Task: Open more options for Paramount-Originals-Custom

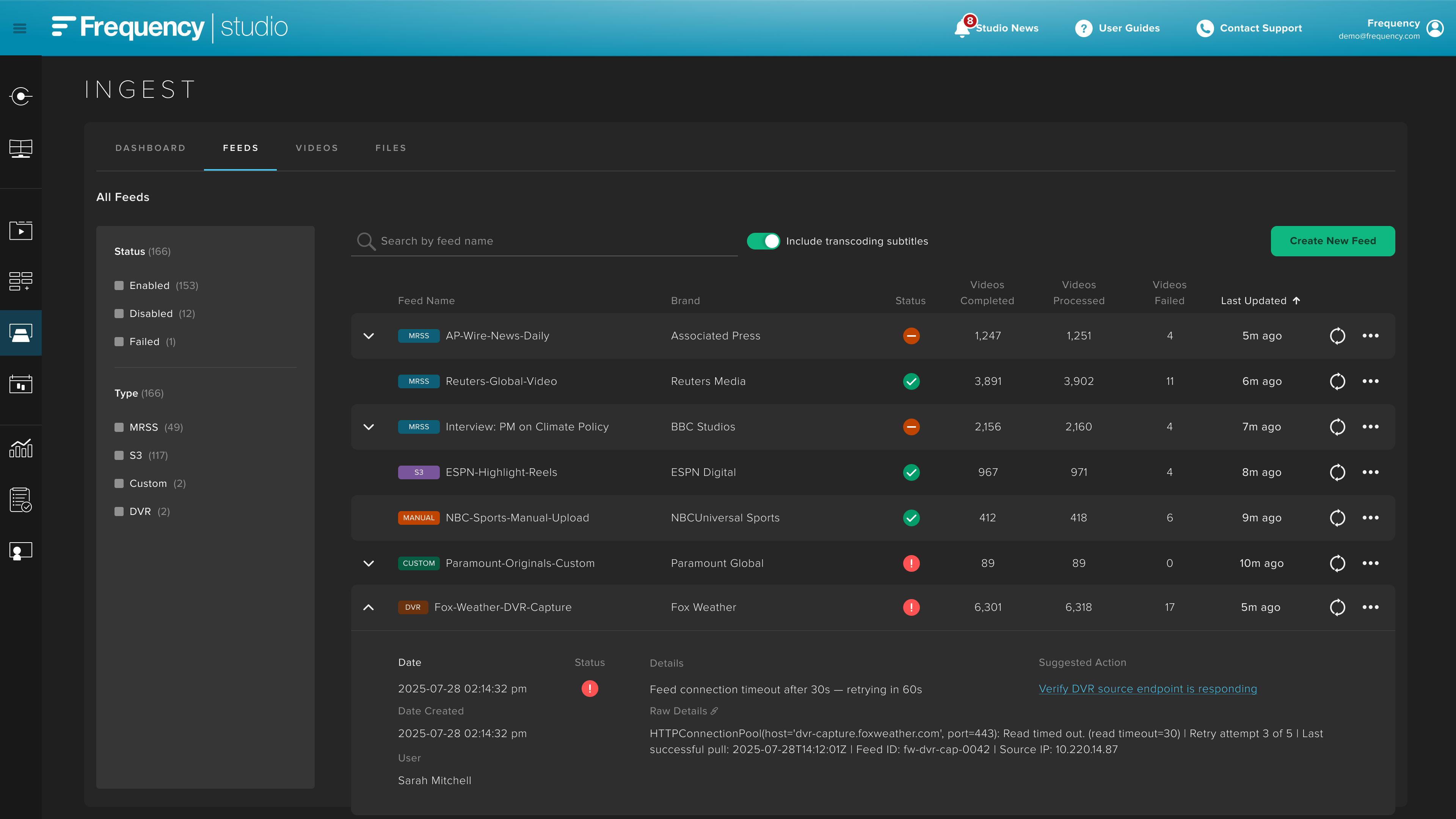Action: 1371,563
